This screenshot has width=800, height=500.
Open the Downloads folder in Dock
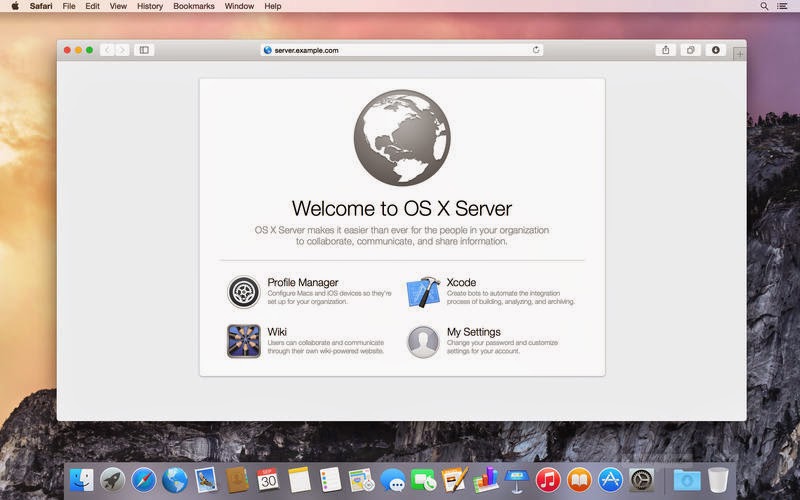click(687, 480)
